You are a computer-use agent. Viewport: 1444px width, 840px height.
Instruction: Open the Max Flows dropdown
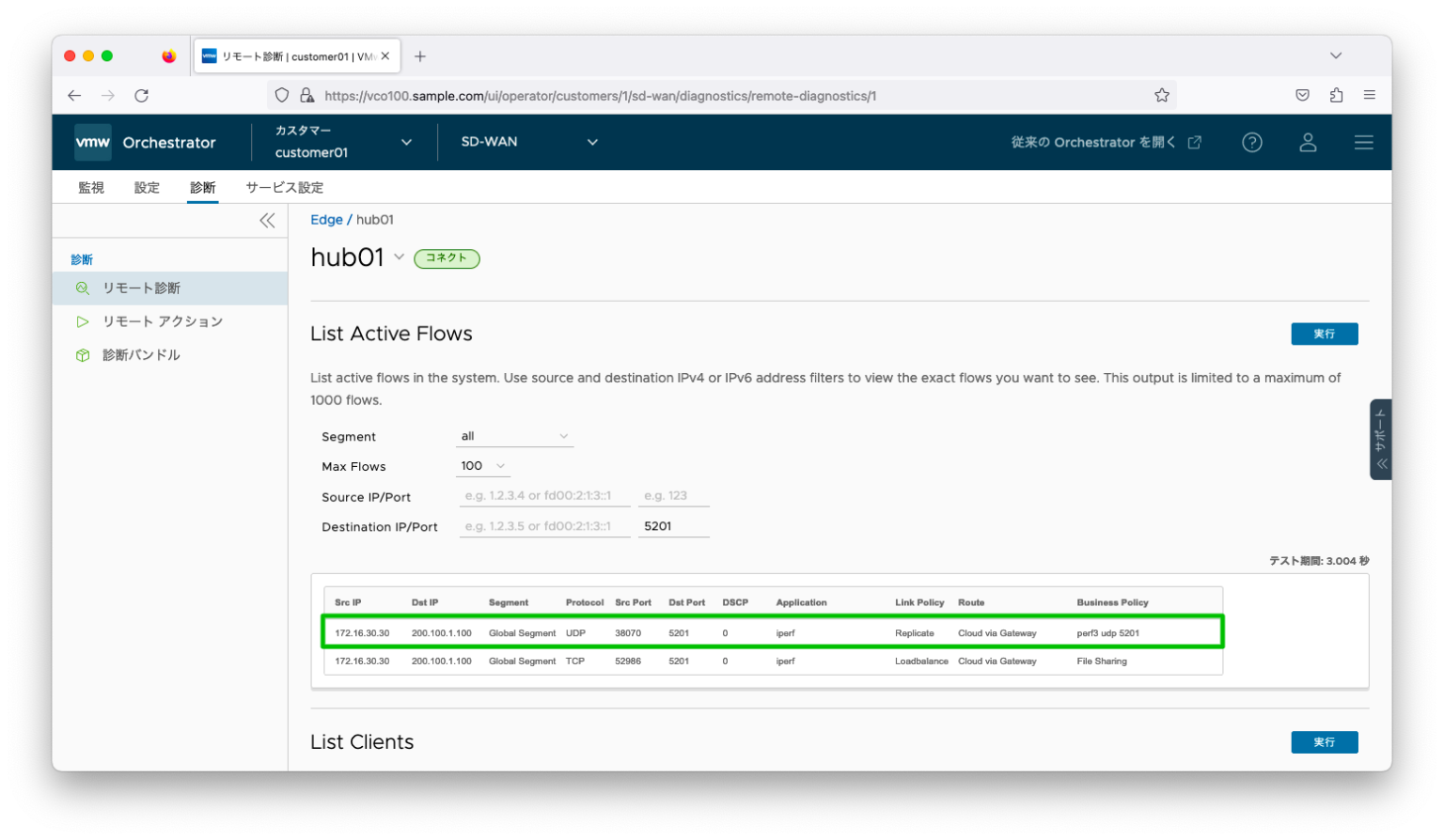tap(482, 465)
